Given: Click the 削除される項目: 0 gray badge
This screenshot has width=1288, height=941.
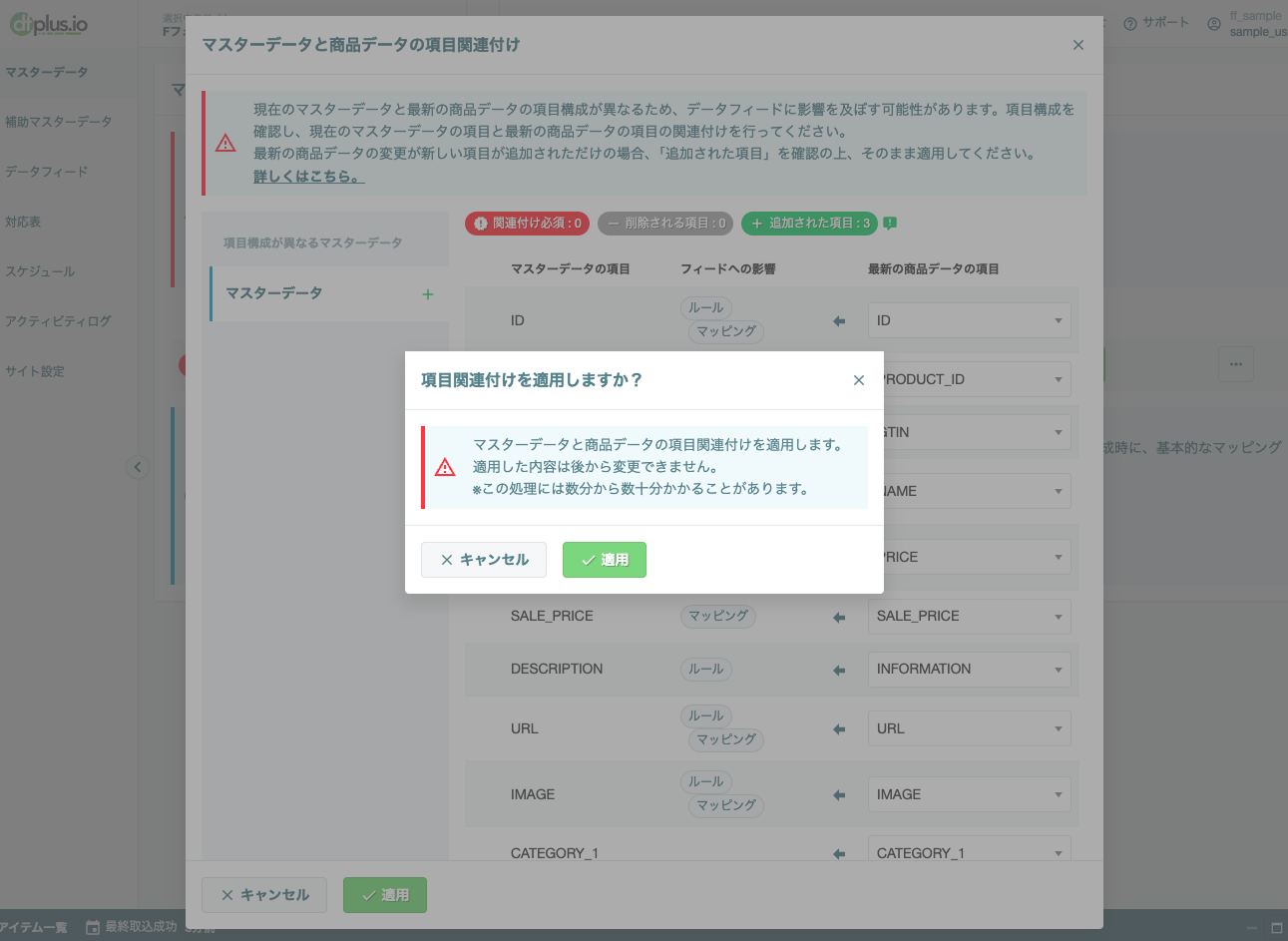Looking at the screenshot, I should coord(665,224).
